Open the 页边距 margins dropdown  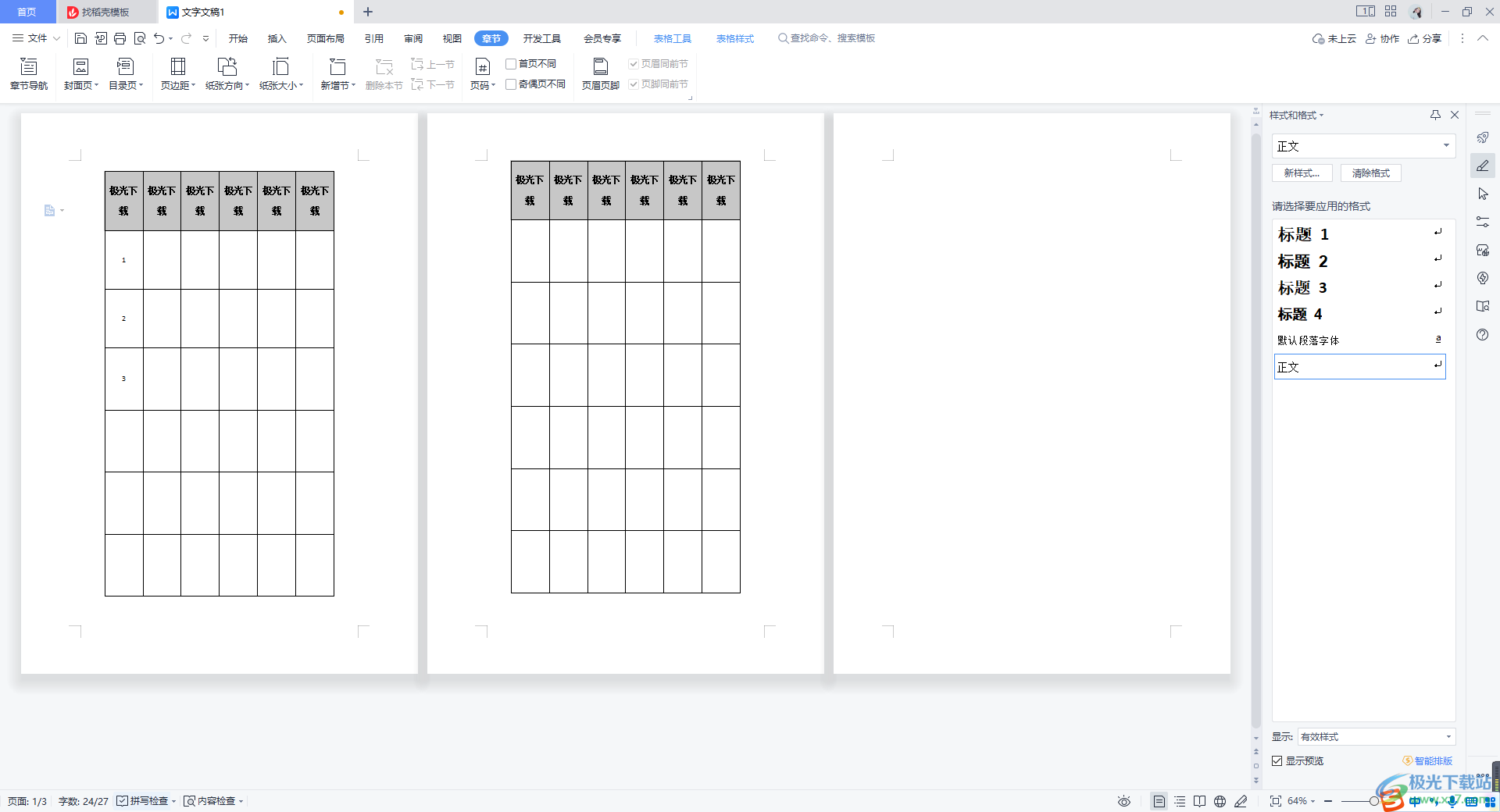(x=178, y=74)
